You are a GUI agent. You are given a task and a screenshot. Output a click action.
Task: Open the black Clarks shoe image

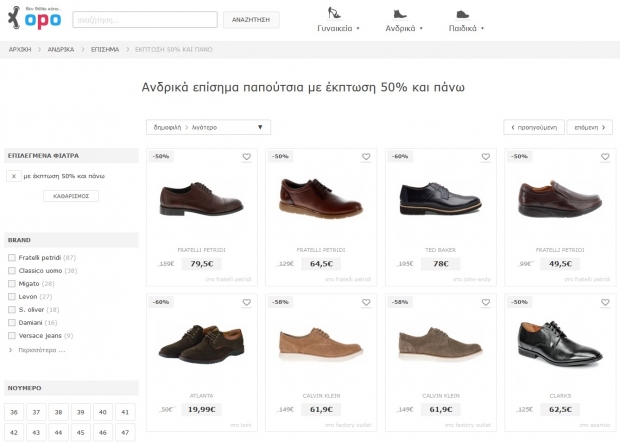point(560,343)
